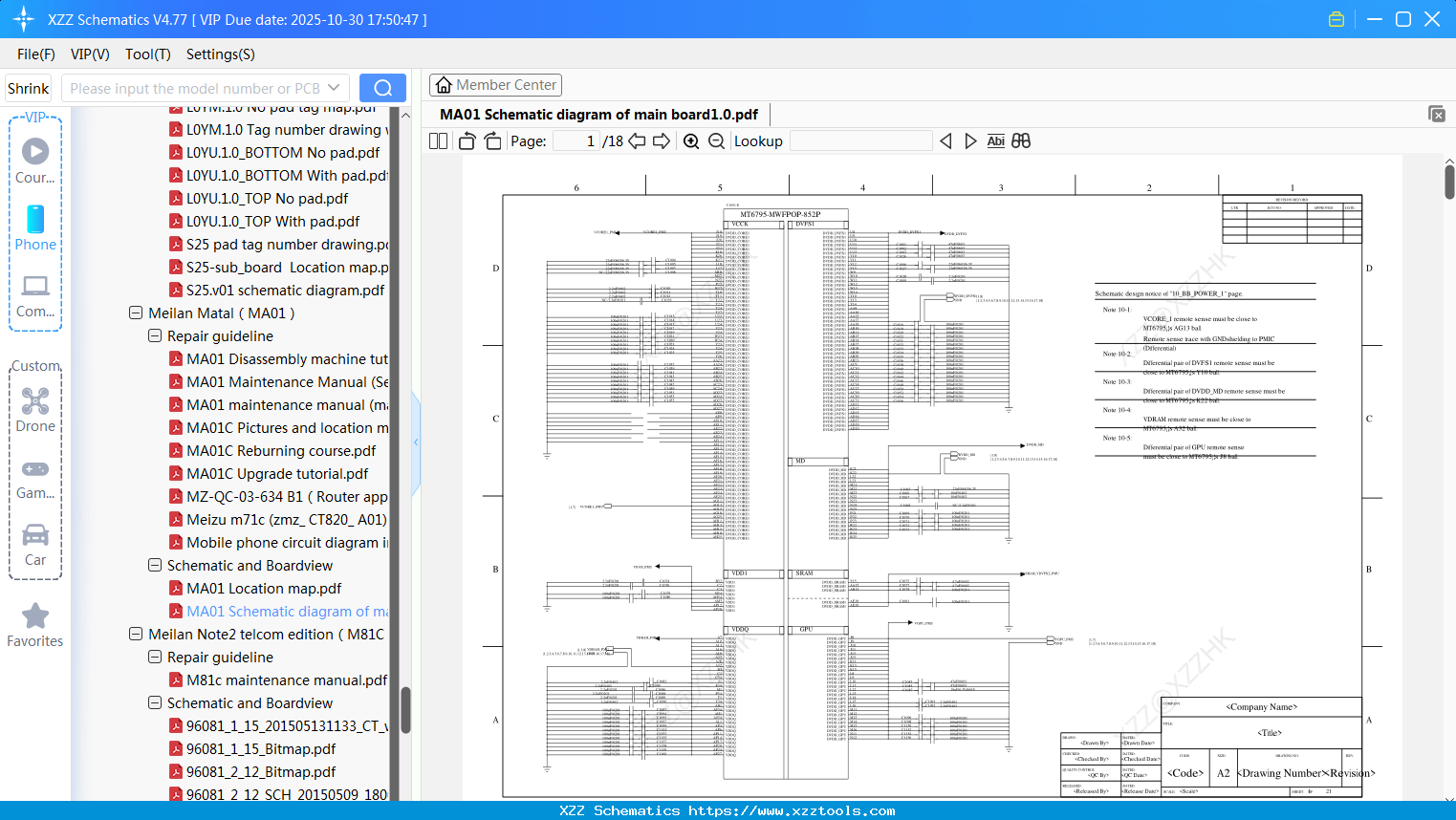Click the Shrink button
Screen dimensions: 1456x820
(x=29, y=88)
